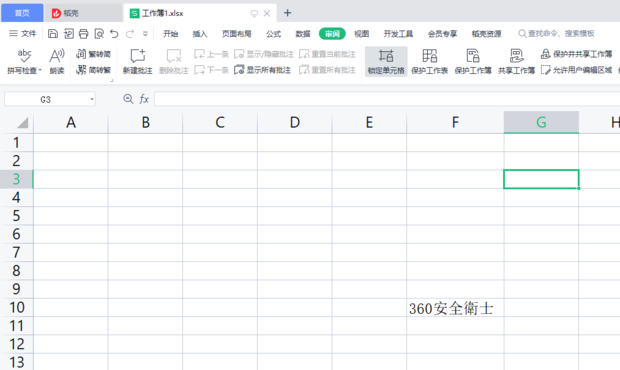Click 保护工作簿 protect workbook icon

click(x=473, y=61)
